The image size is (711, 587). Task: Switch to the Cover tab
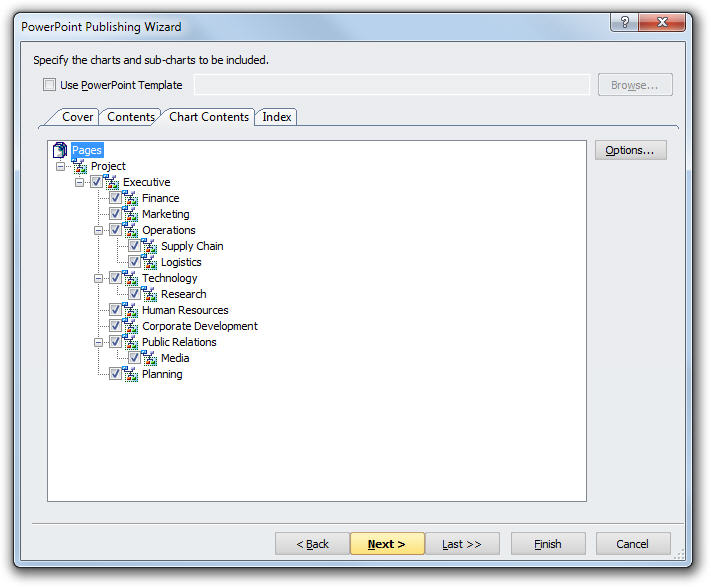pos(77,117)
